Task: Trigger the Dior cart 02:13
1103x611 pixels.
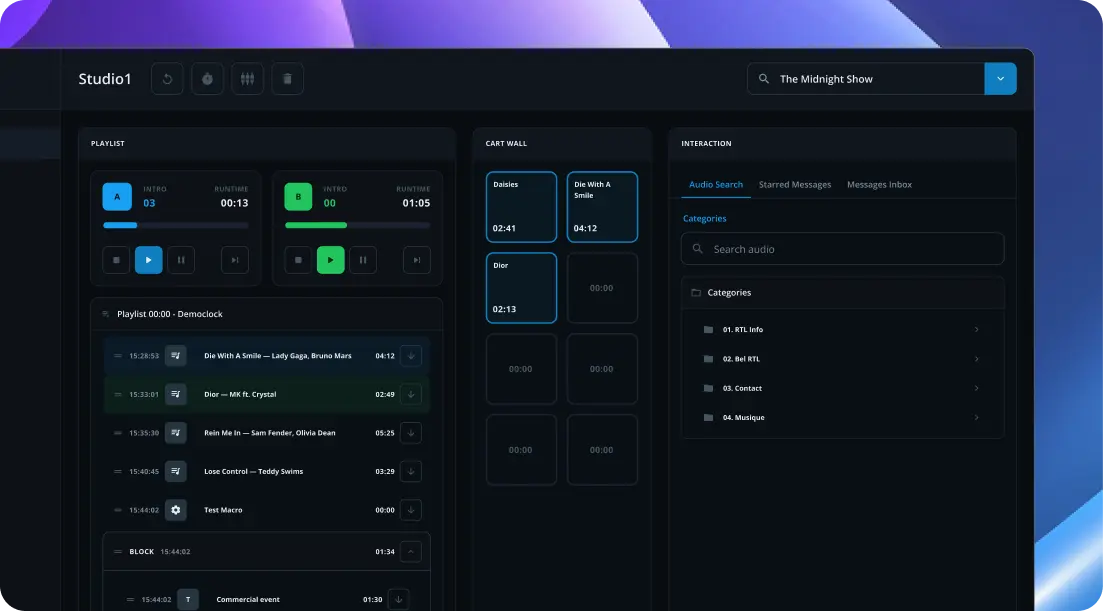Action: click(521, 288)
